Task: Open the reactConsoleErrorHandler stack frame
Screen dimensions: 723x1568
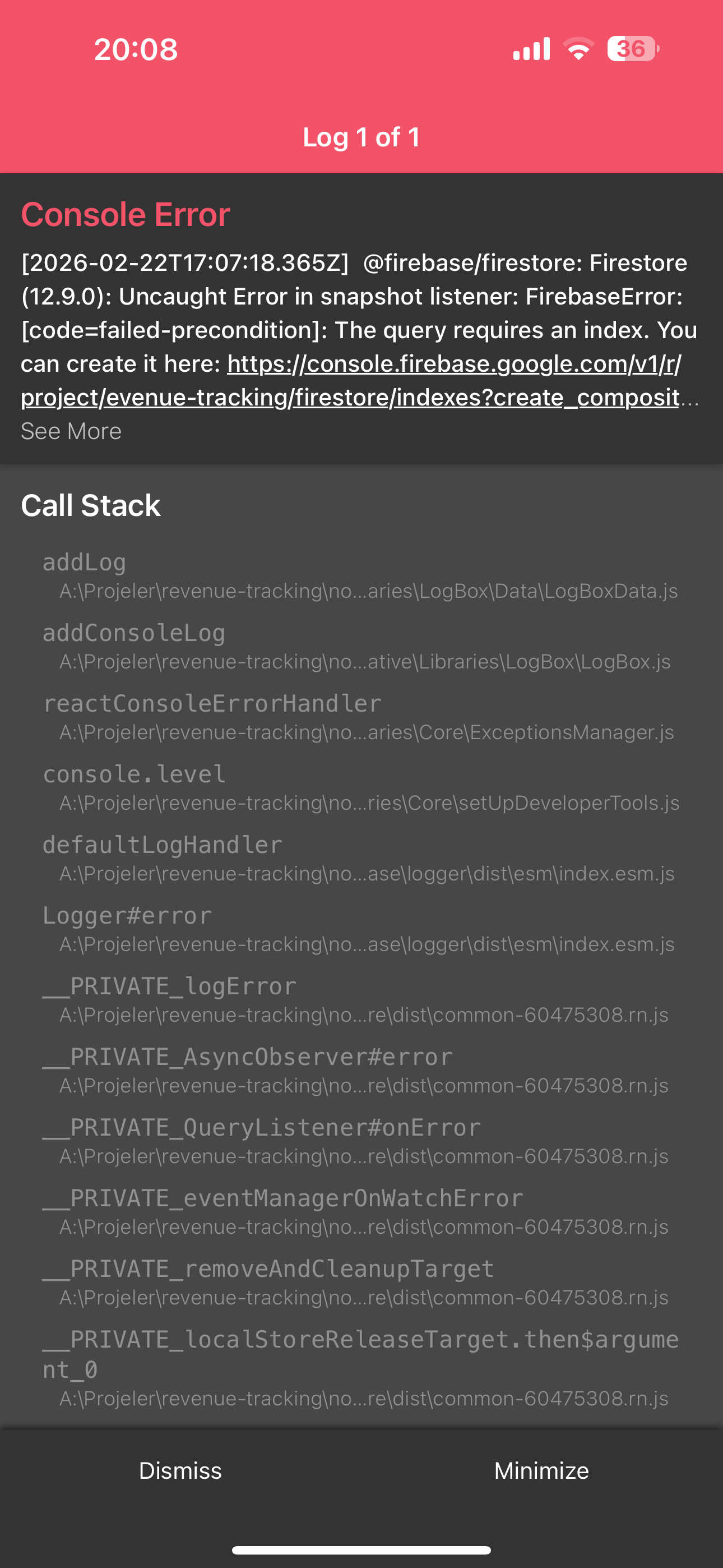Action: pyautogui.click(x=361, y=717)
